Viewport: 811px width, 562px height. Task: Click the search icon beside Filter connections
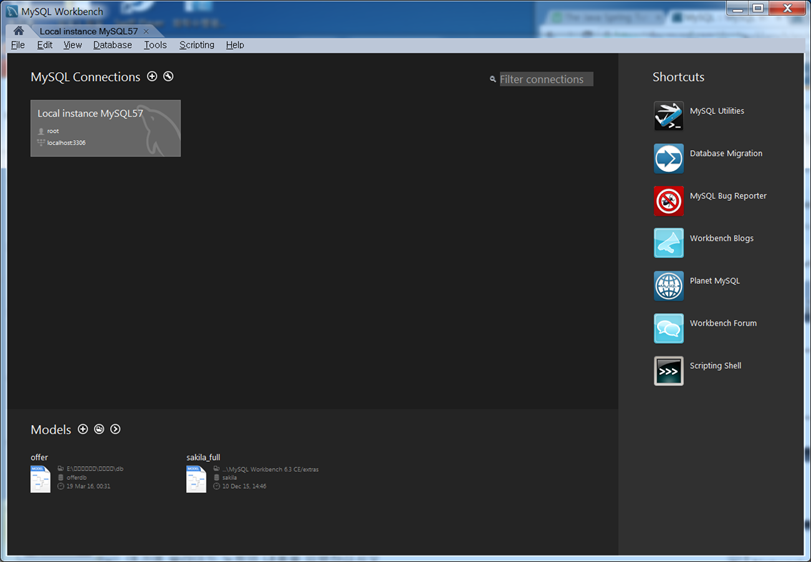492,79
